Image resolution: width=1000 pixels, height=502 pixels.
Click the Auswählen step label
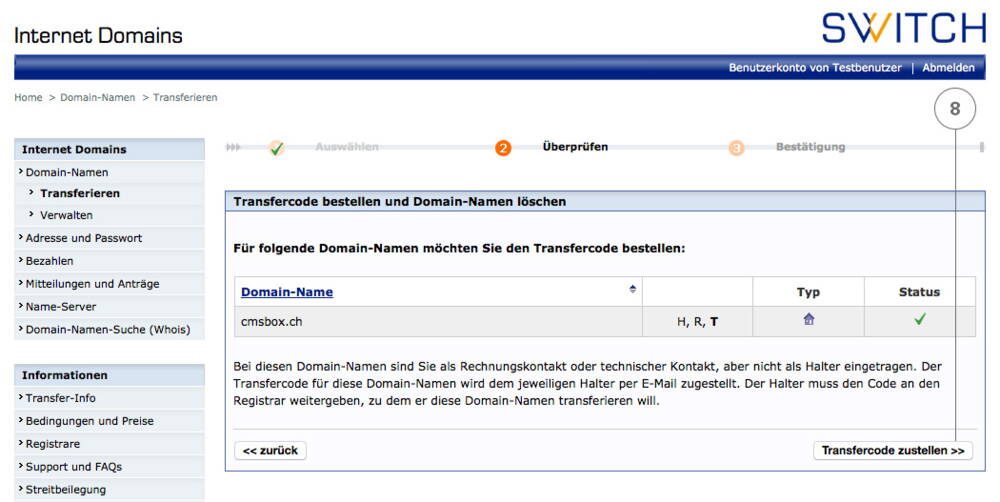click(346, 147)
